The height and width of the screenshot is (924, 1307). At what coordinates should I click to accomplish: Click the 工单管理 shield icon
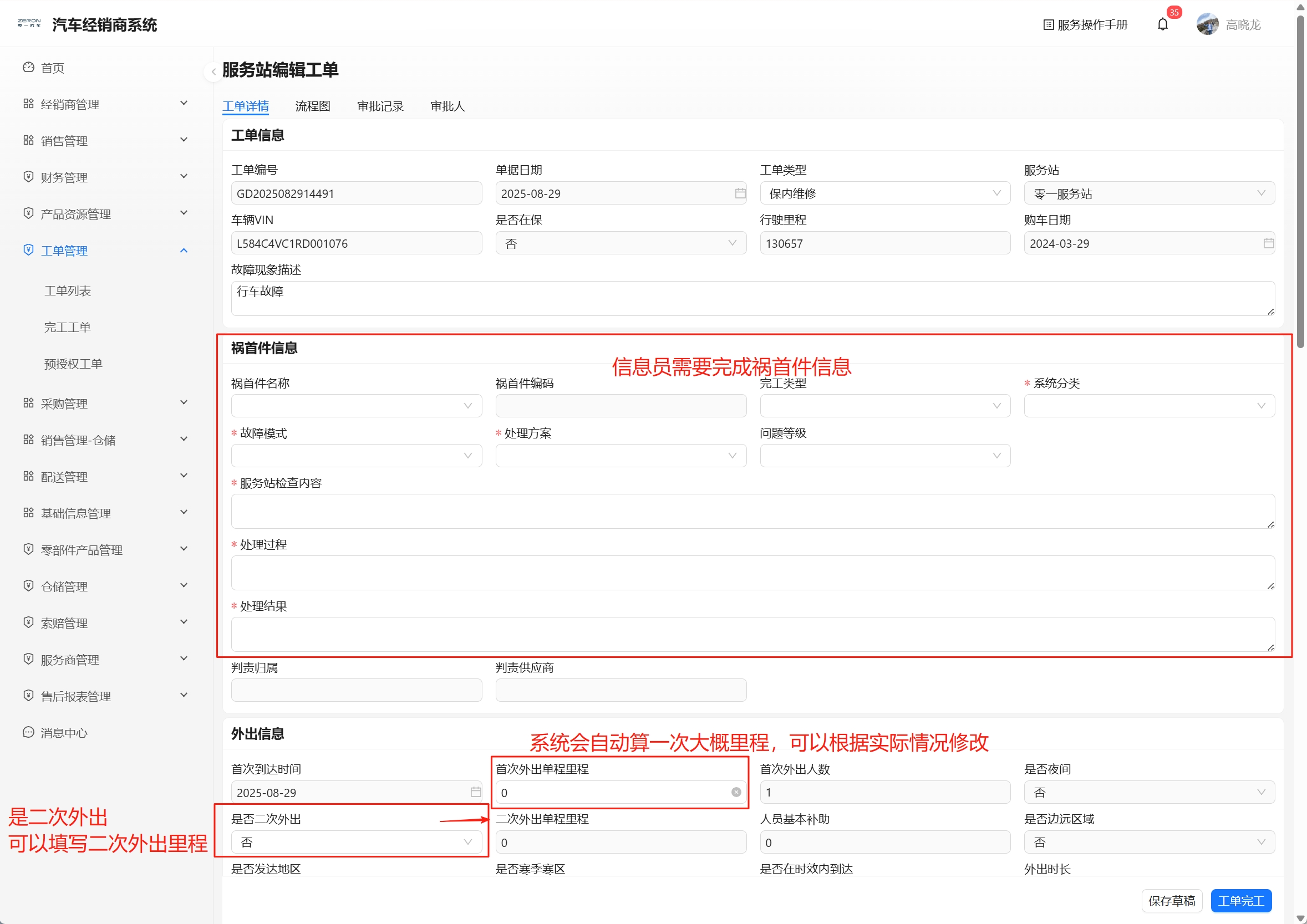tap(28, 250)
